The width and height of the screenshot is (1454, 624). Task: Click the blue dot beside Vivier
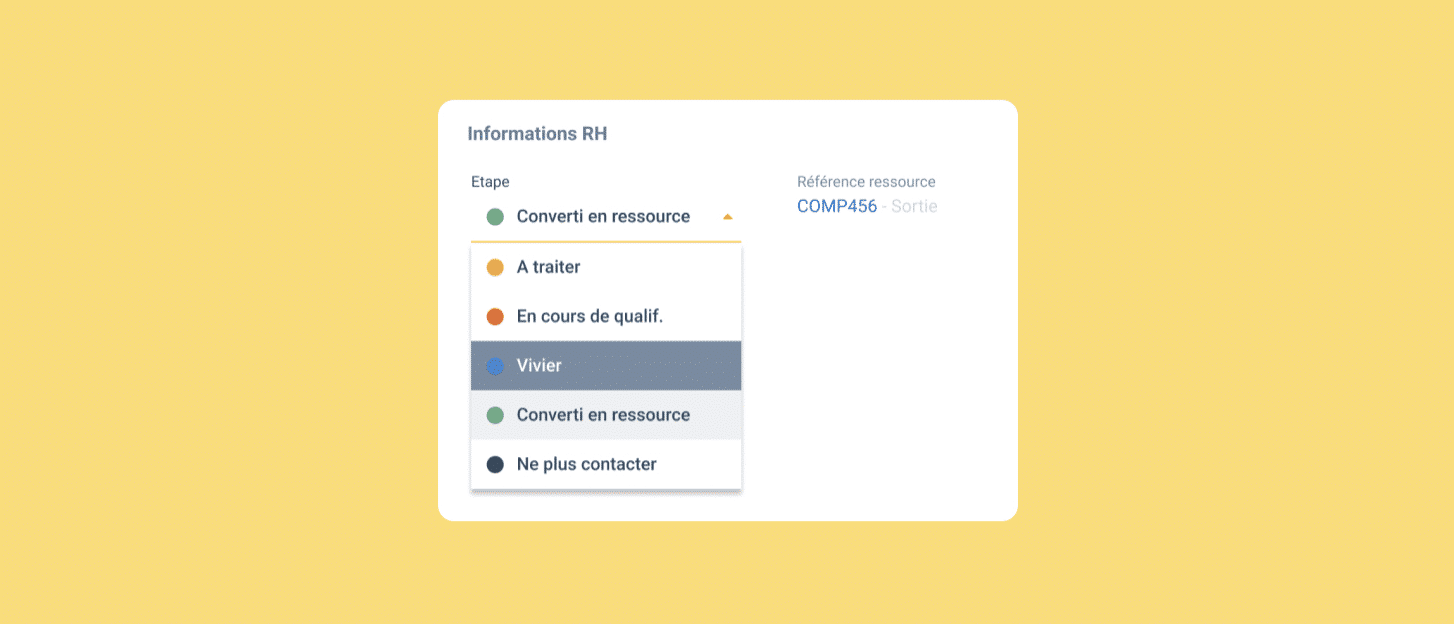coord(494,366)
